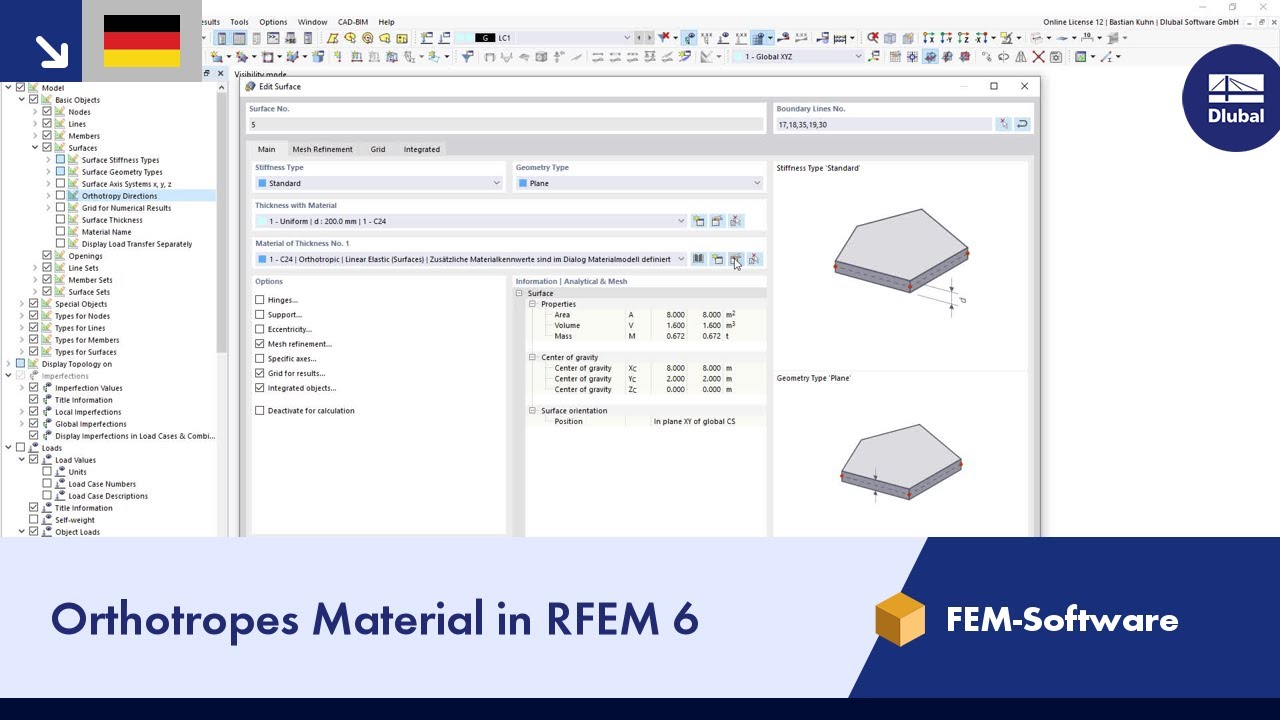This screenshot has width=1280, height=720.
Task: Enable Specific axes option
Action: pos(260,359)
